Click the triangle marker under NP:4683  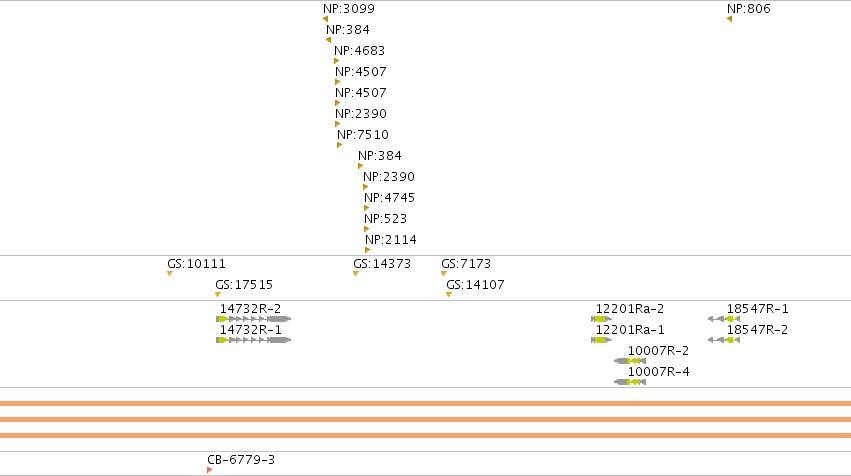click(x=336, y=61)
